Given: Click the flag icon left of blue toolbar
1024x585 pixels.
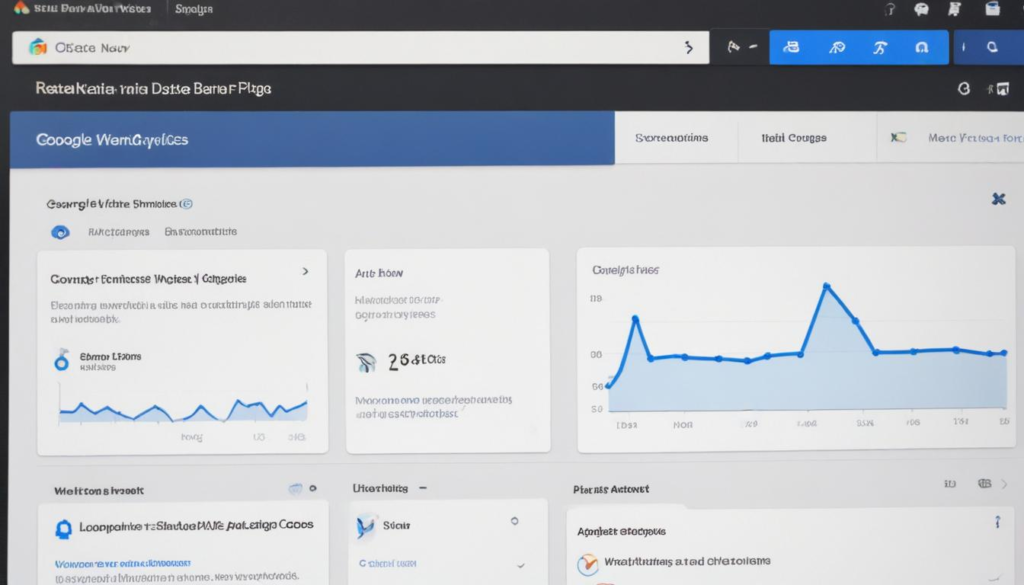Looking at the screenshot, I should [733, 46].
